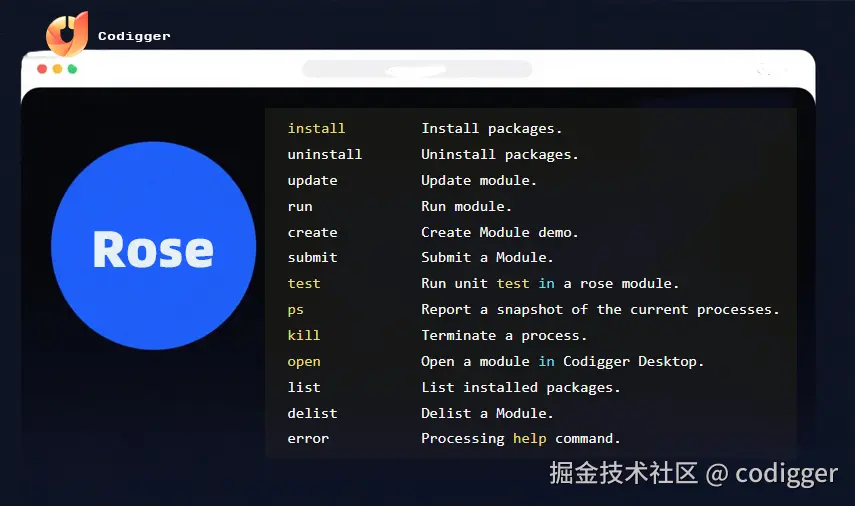Screen dimensions: 855x506
Task: Select the 'uninstall' command text
Action: [324, 155]
